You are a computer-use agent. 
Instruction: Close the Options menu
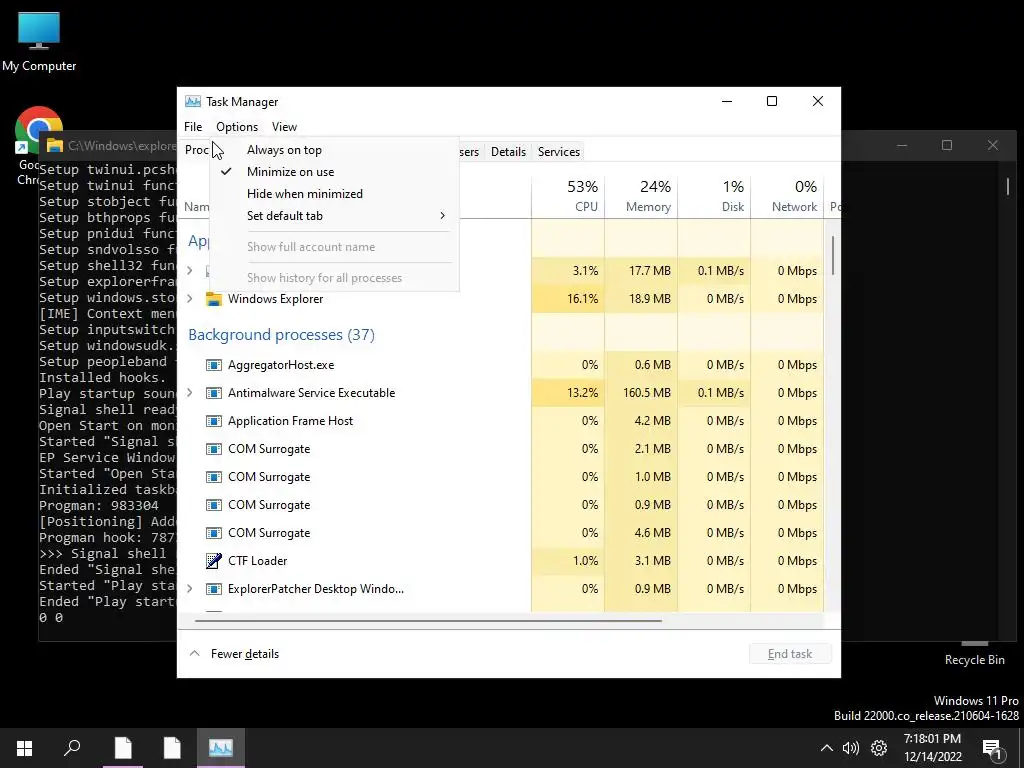click(x=237, y=127)
